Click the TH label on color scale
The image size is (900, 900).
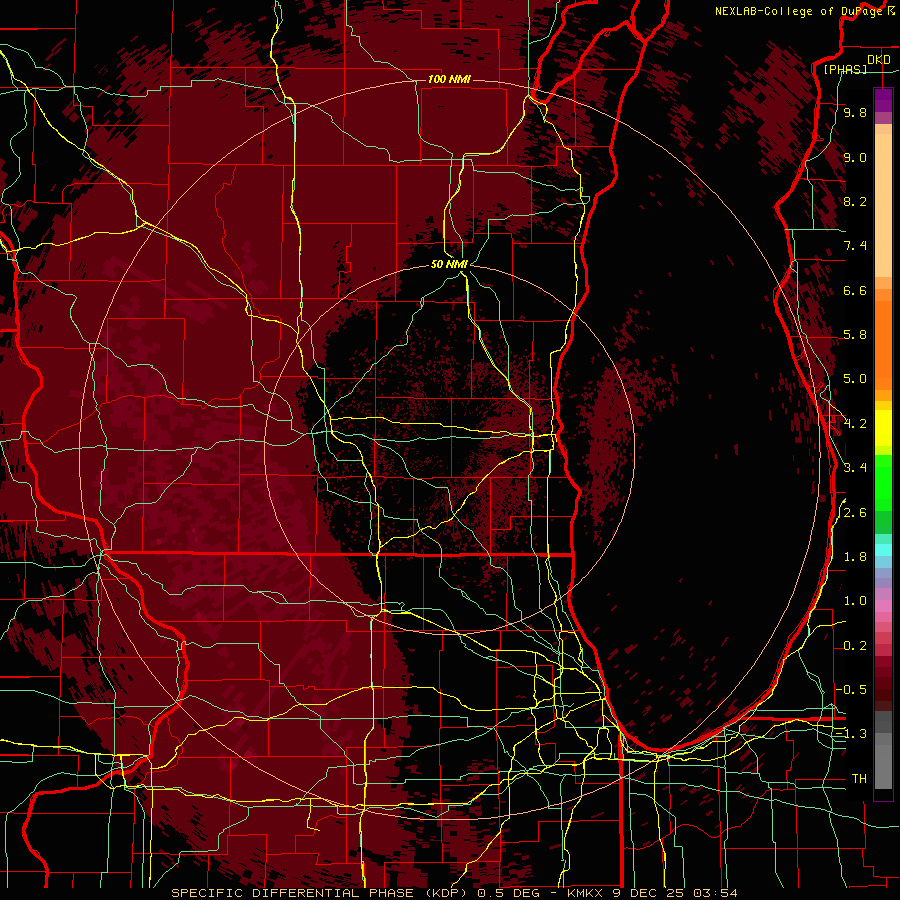859,779
